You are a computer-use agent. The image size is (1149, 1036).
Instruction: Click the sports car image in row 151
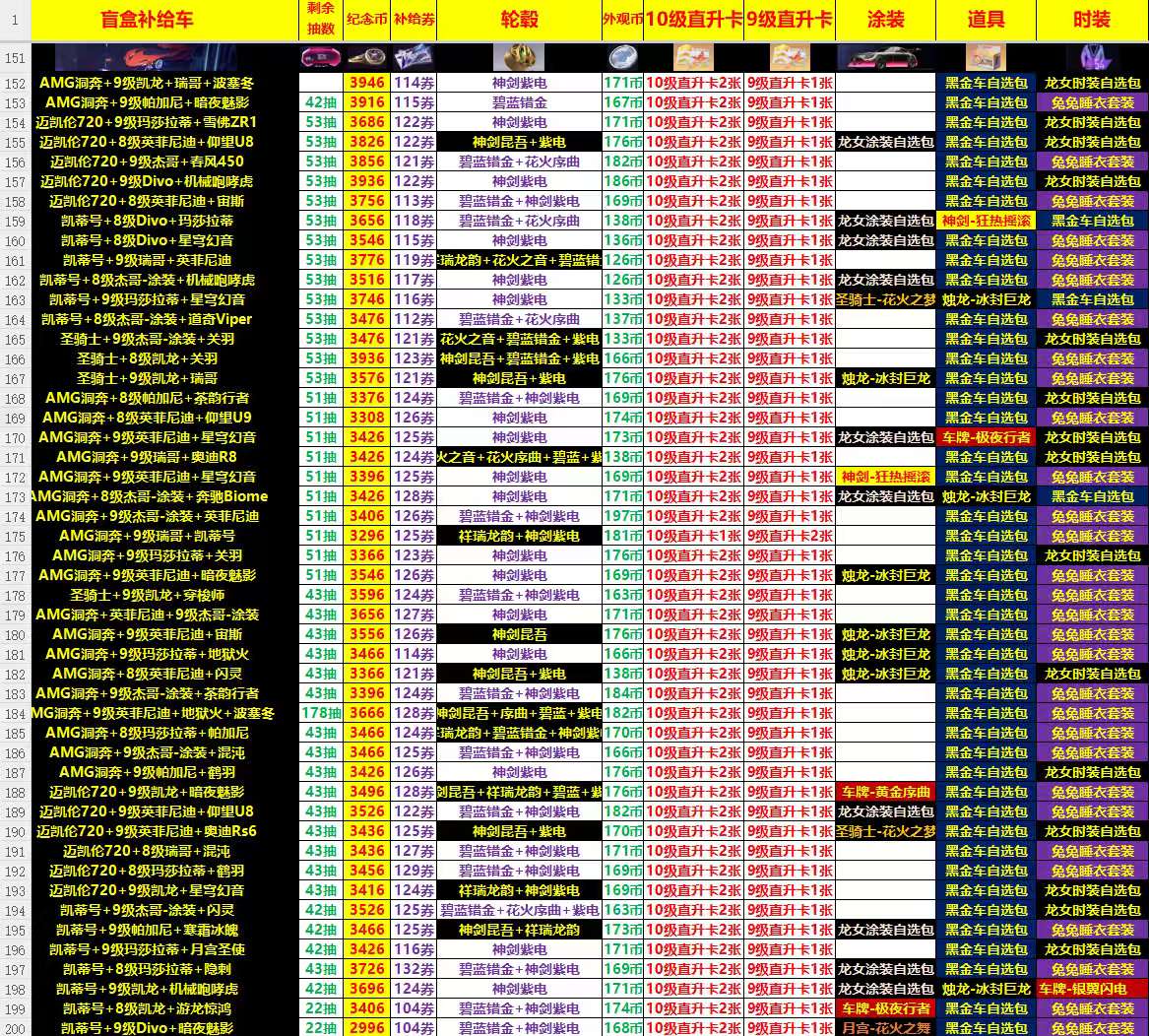coord(164,58)
